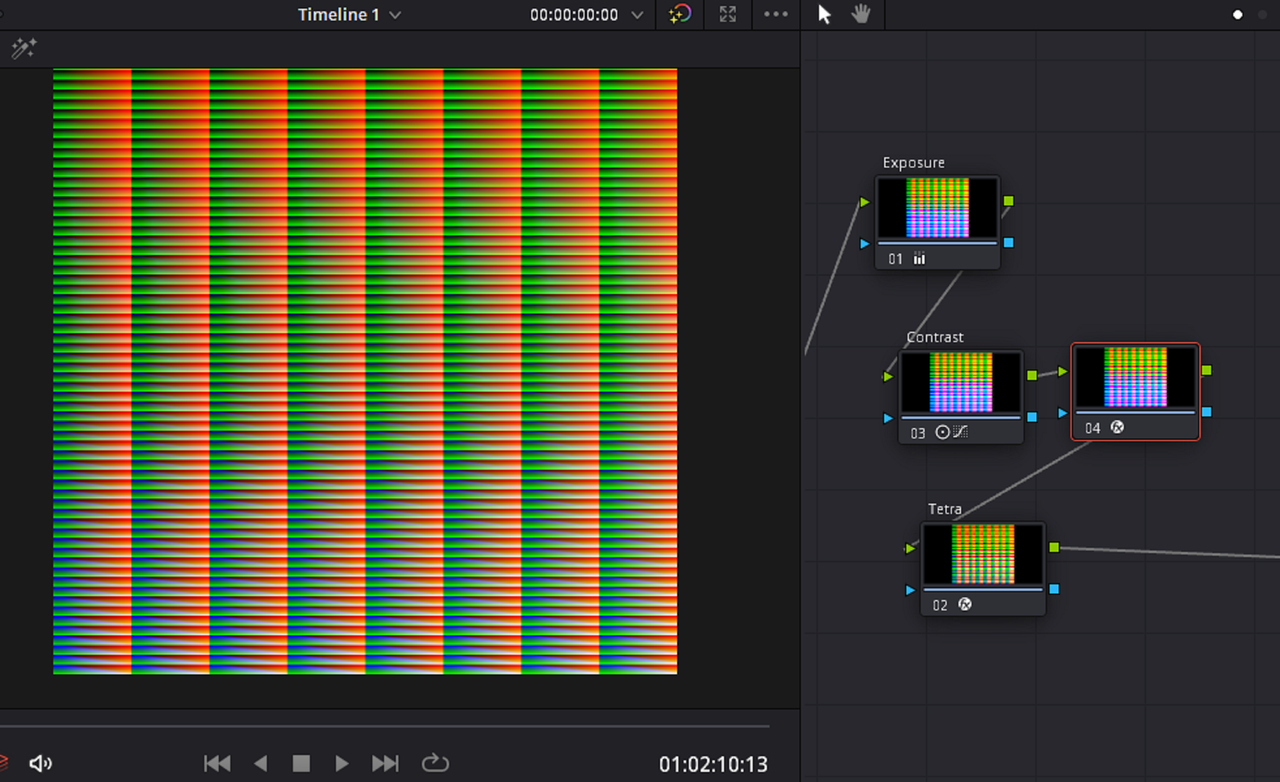Click the FX icon on node 04

(1117, 427)
